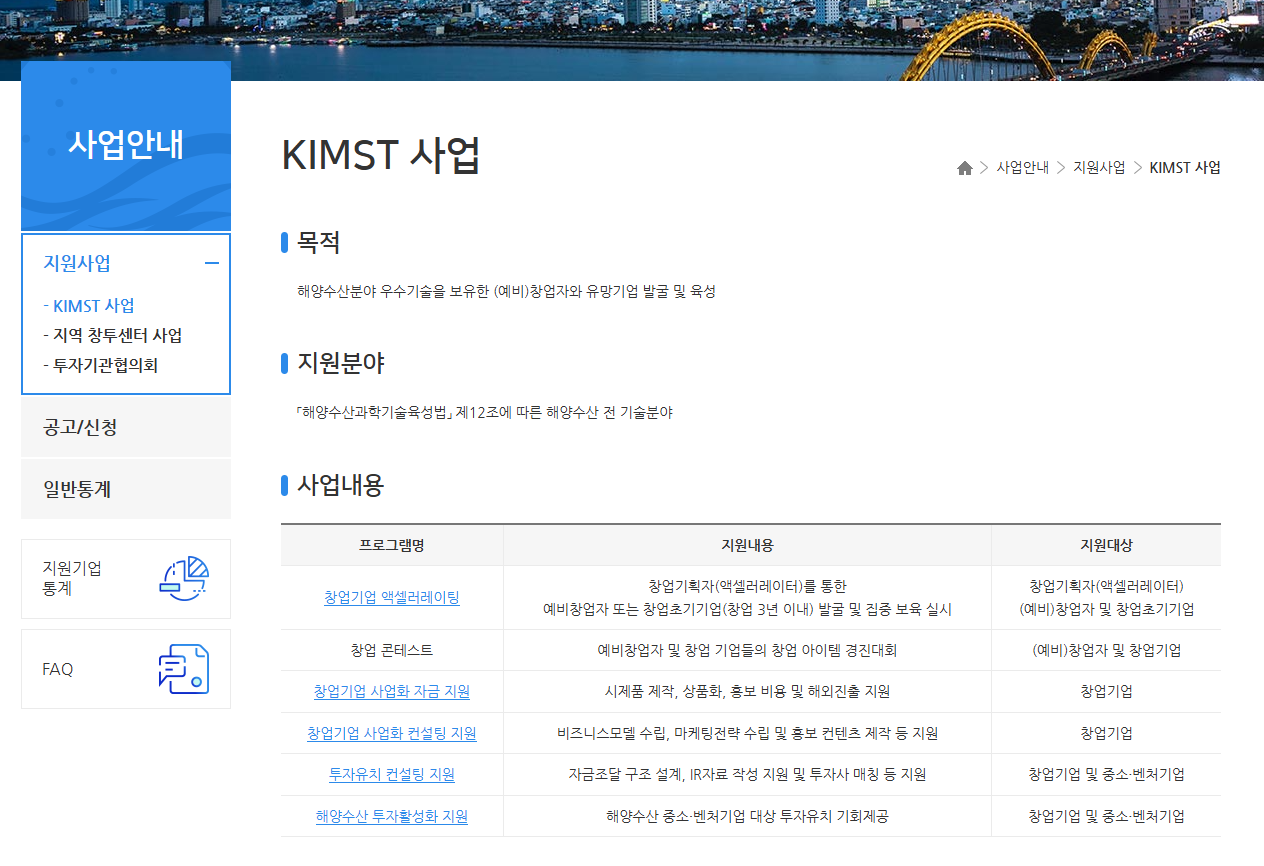This screenshot has height=866, width=1264.
Task: Click the 지원대상 column header
Action: pyautogui.click(x=1106, y=545)
